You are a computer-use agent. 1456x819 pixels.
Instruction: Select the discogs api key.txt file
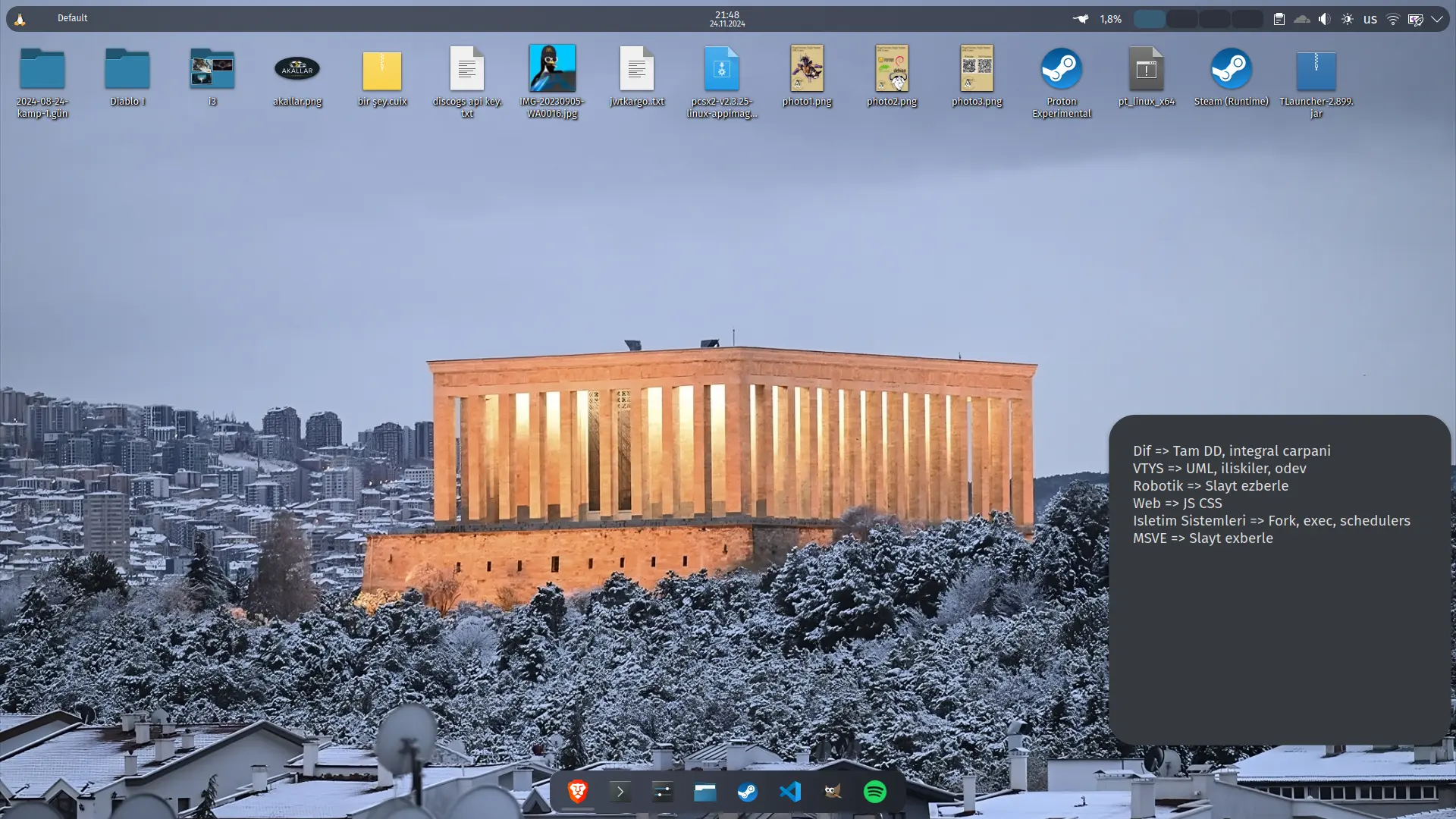(467, 82)
